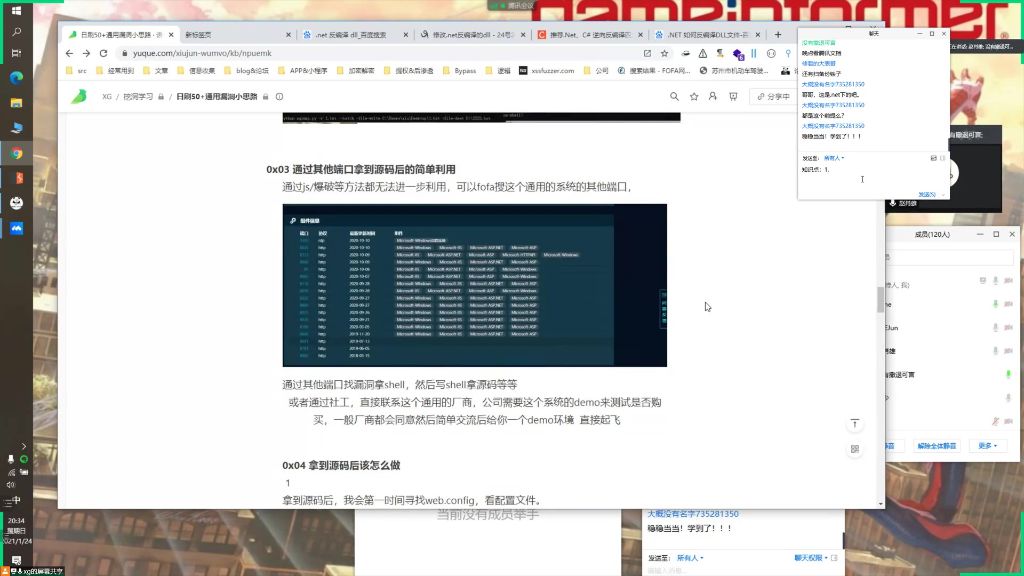
Task: Open the 'APP&小程序' bookmarks folder
Action: click(x=302, y=71)
